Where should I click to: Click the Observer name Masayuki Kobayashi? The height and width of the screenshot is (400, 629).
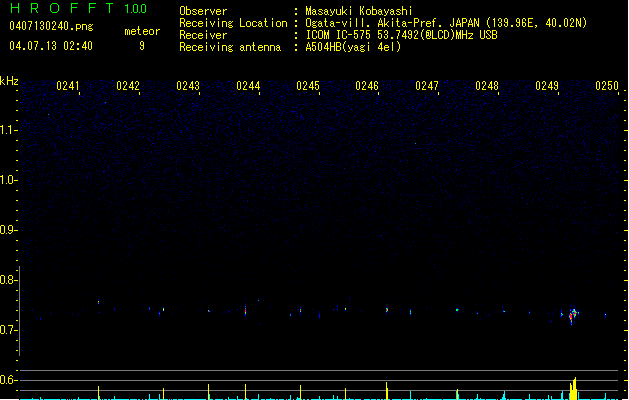pyautogui.click(x=359, y=11)
